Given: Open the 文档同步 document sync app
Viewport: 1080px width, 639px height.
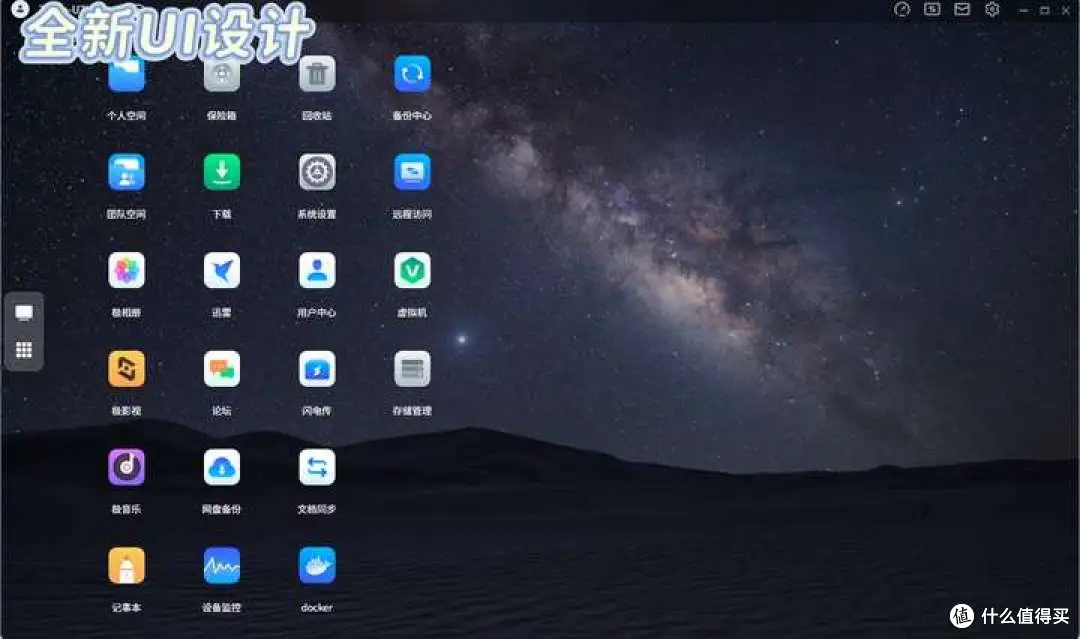Looking at the screenshot, I should (317, 468).
